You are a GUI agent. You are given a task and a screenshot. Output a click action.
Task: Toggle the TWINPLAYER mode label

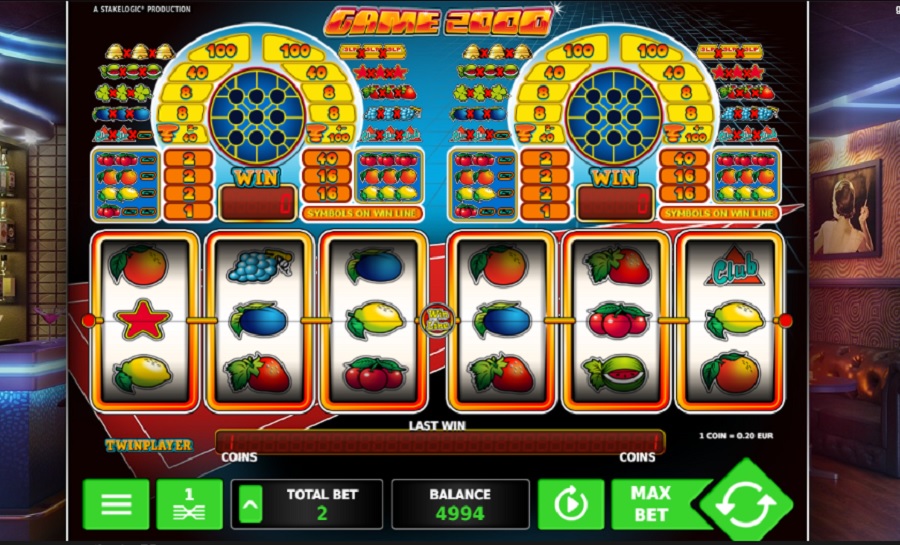click(149, 445)
